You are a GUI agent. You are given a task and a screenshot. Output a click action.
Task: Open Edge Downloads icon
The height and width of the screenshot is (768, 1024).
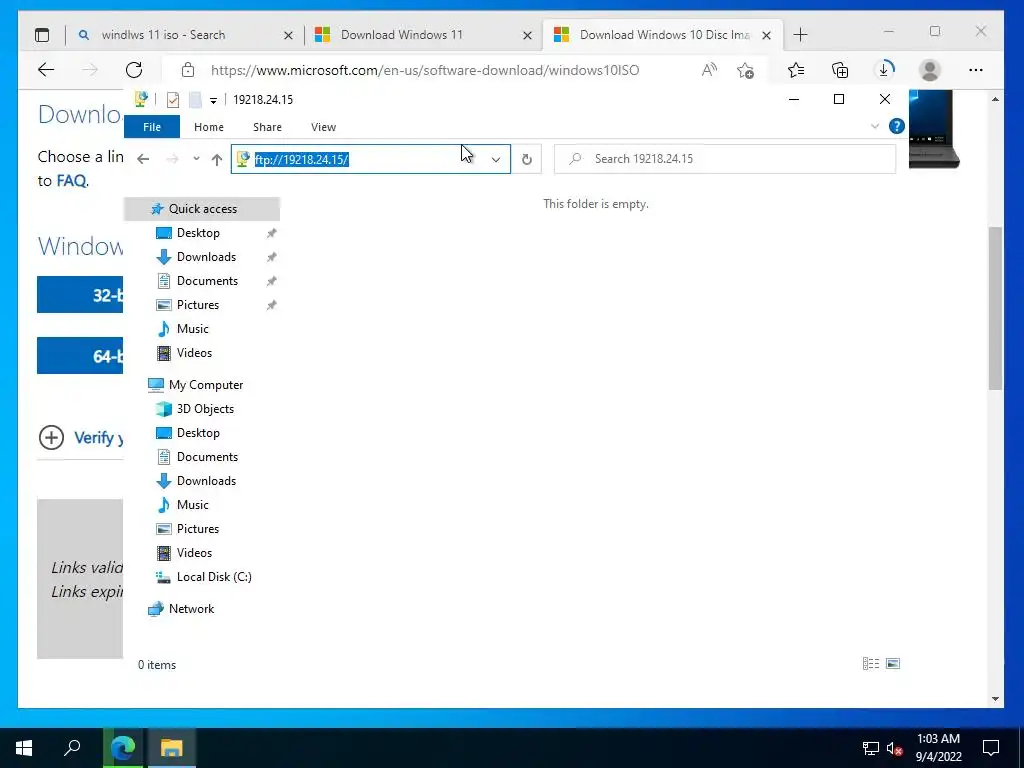[x=884, y=70]
